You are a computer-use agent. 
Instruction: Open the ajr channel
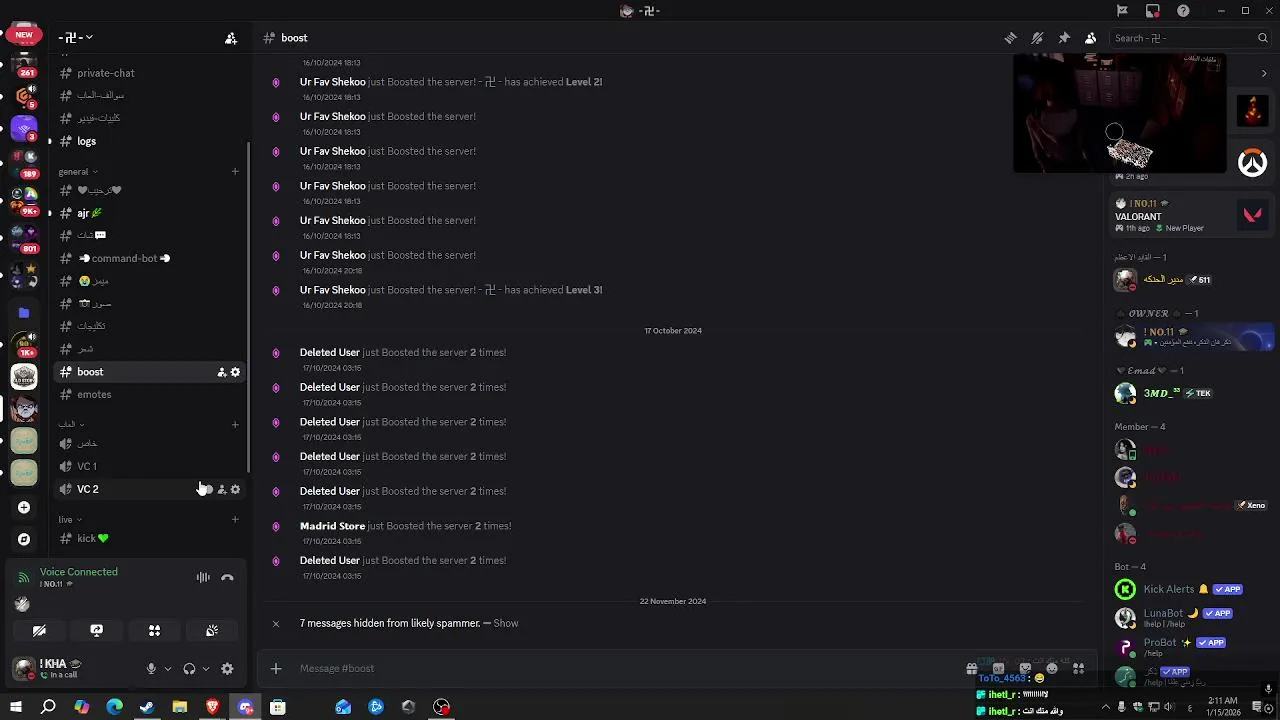pos(148,213)
